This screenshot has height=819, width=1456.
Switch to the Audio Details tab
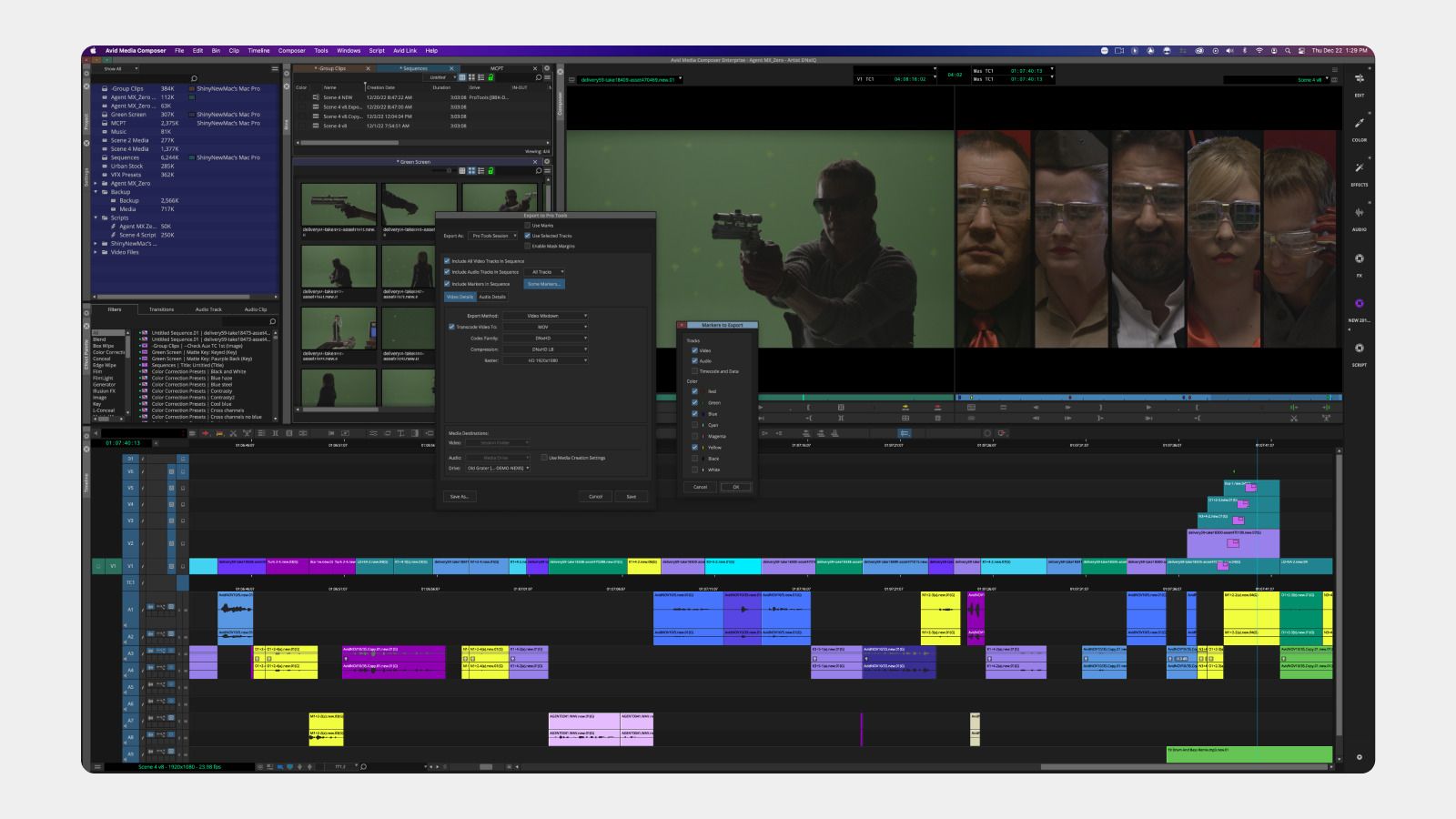coord(492,297)
